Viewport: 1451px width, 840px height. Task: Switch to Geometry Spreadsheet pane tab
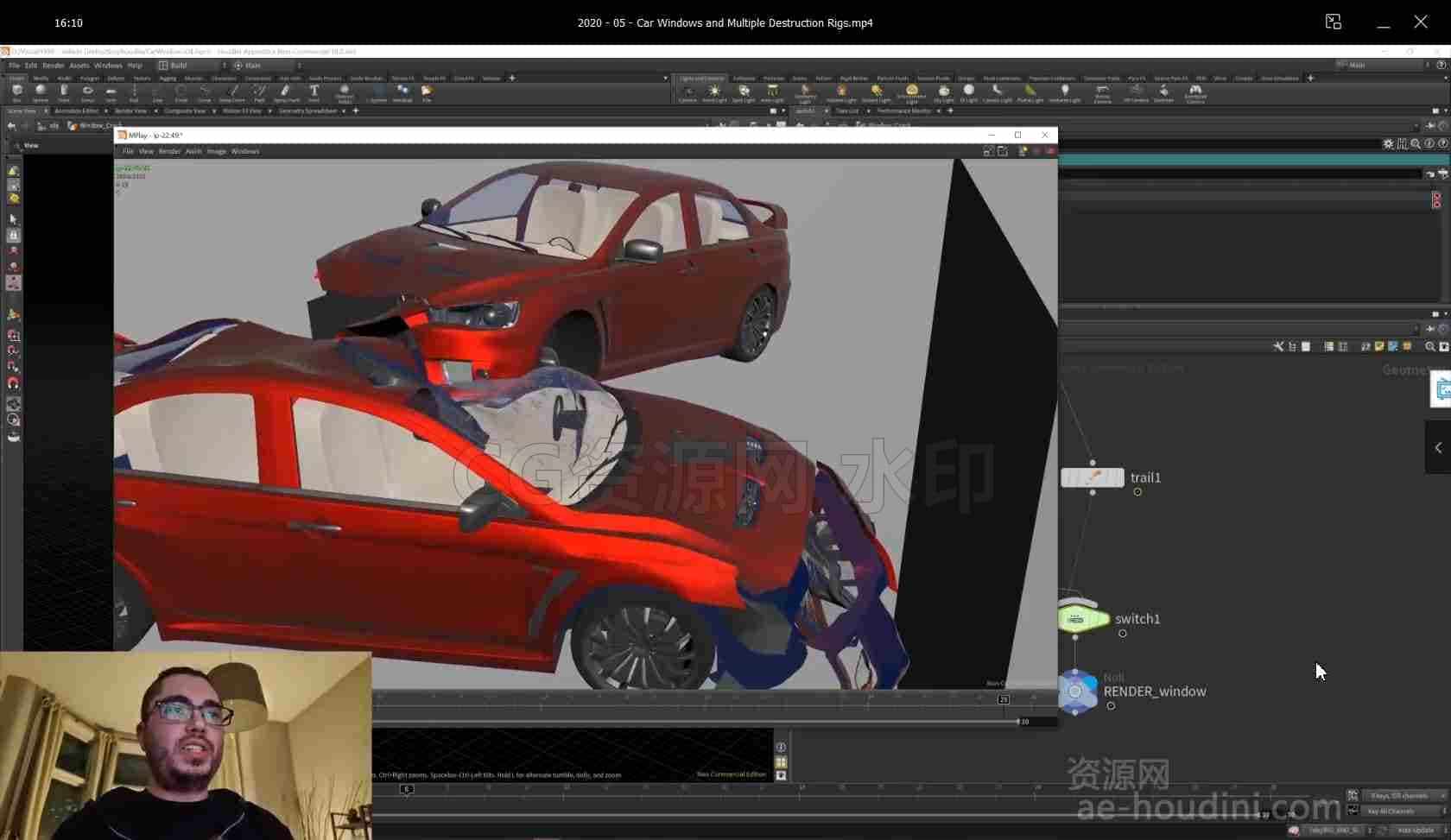307,111
